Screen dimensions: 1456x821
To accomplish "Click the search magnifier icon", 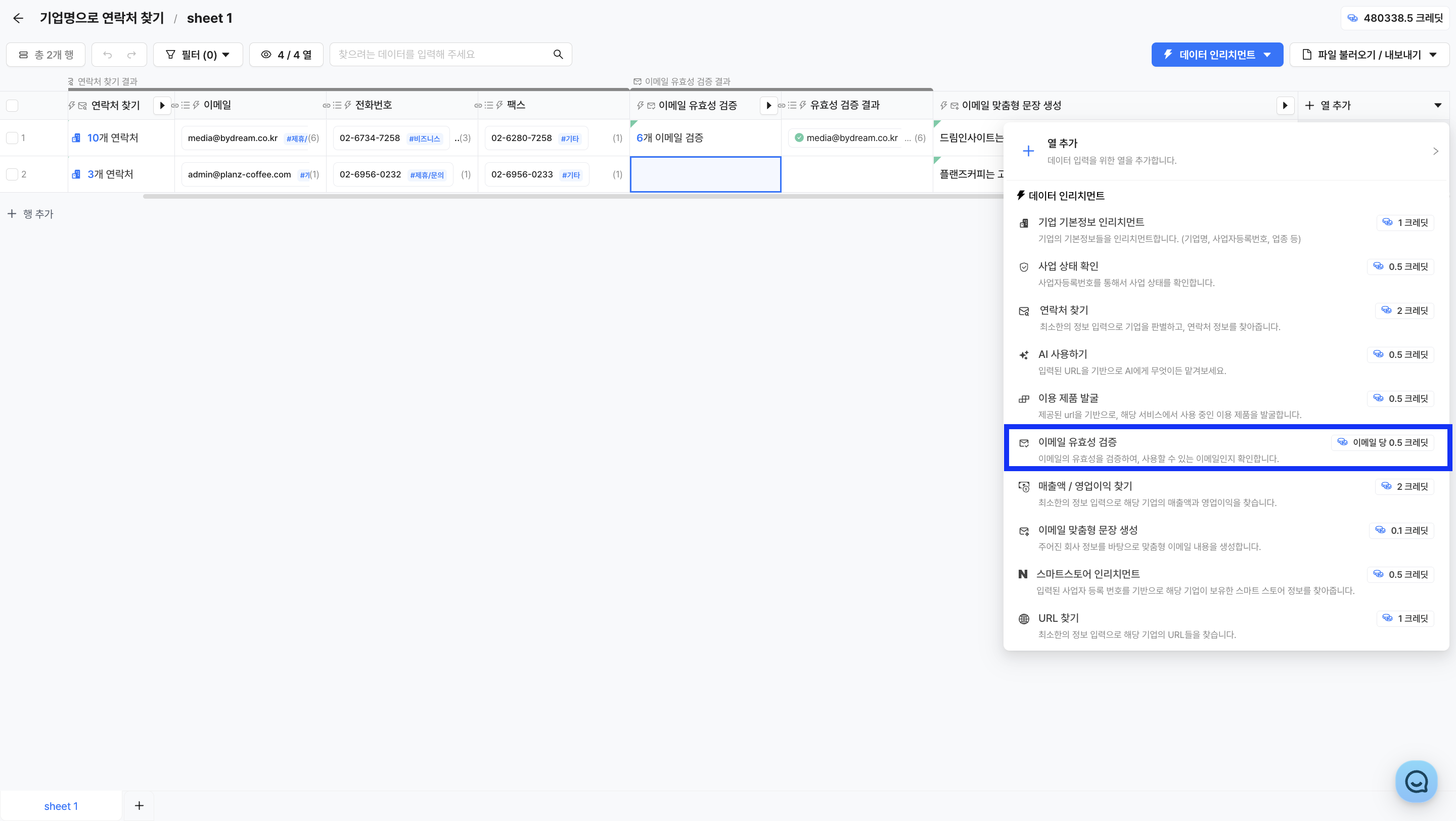I will pyautogui.click(x=558, y=54).
